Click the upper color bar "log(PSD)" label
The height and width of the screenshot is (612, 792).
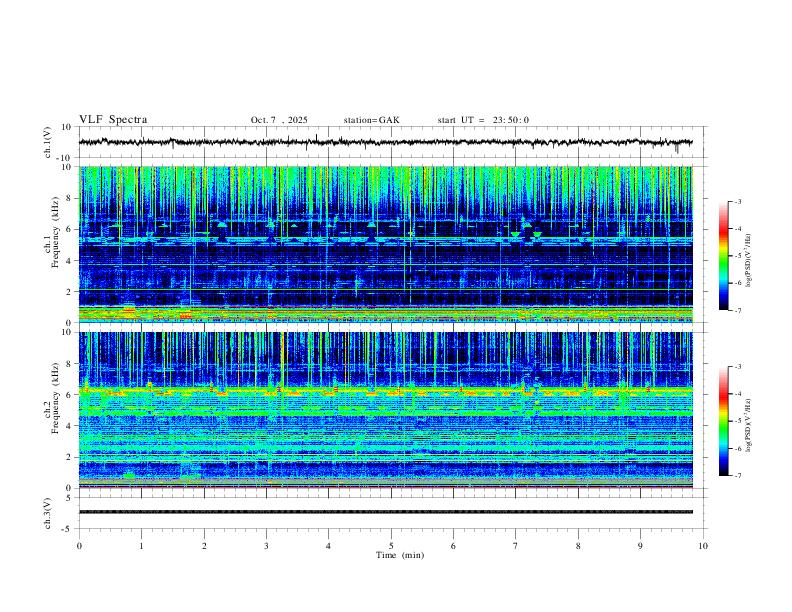coord(749,261)
